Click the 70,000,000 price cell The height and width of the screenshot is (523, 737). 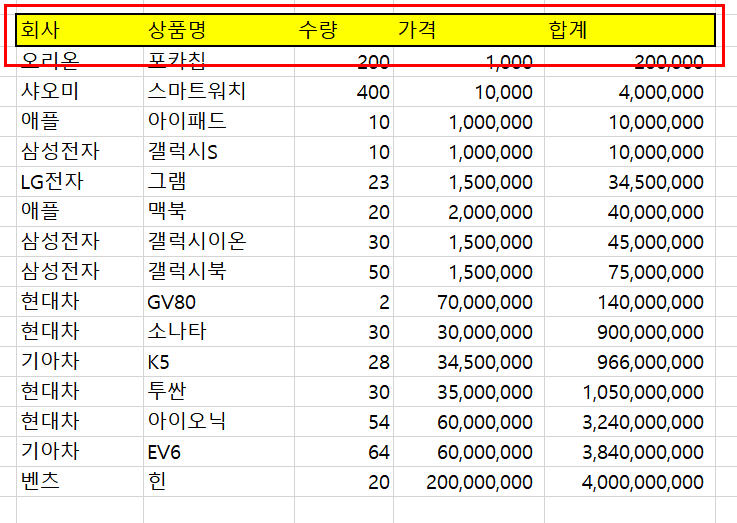469,302
